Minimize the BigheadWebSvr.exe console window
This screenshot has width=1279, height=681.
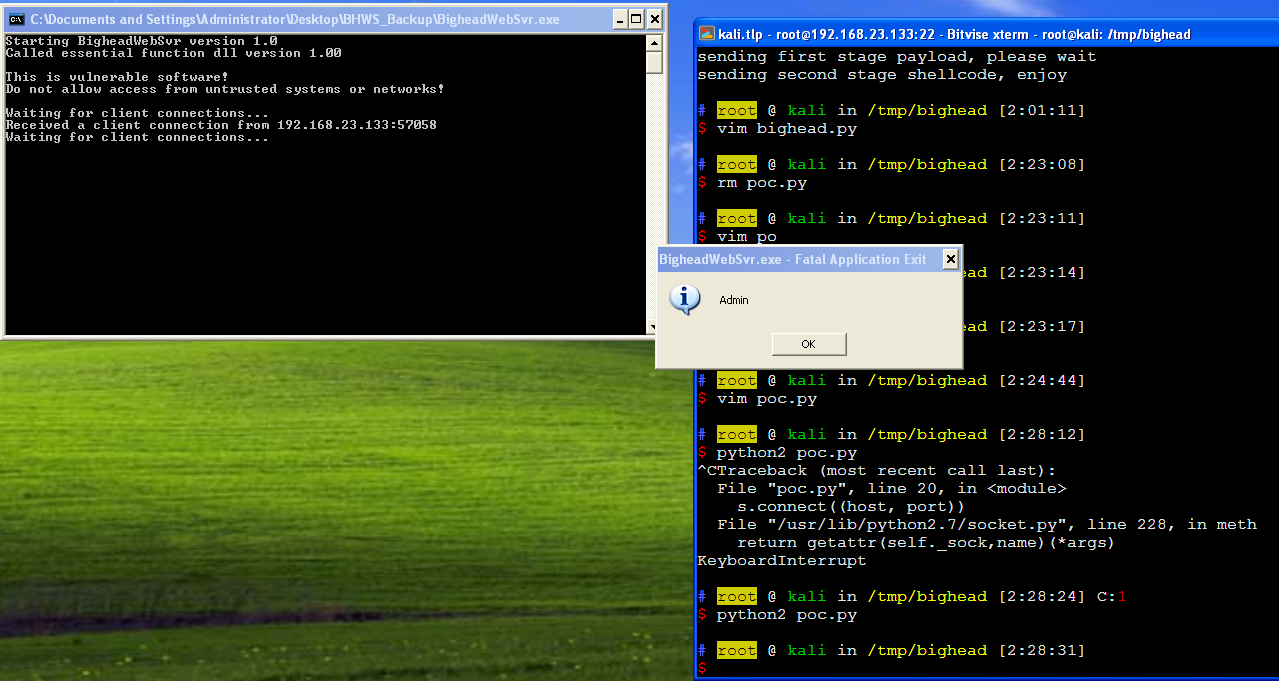point(617,19)
